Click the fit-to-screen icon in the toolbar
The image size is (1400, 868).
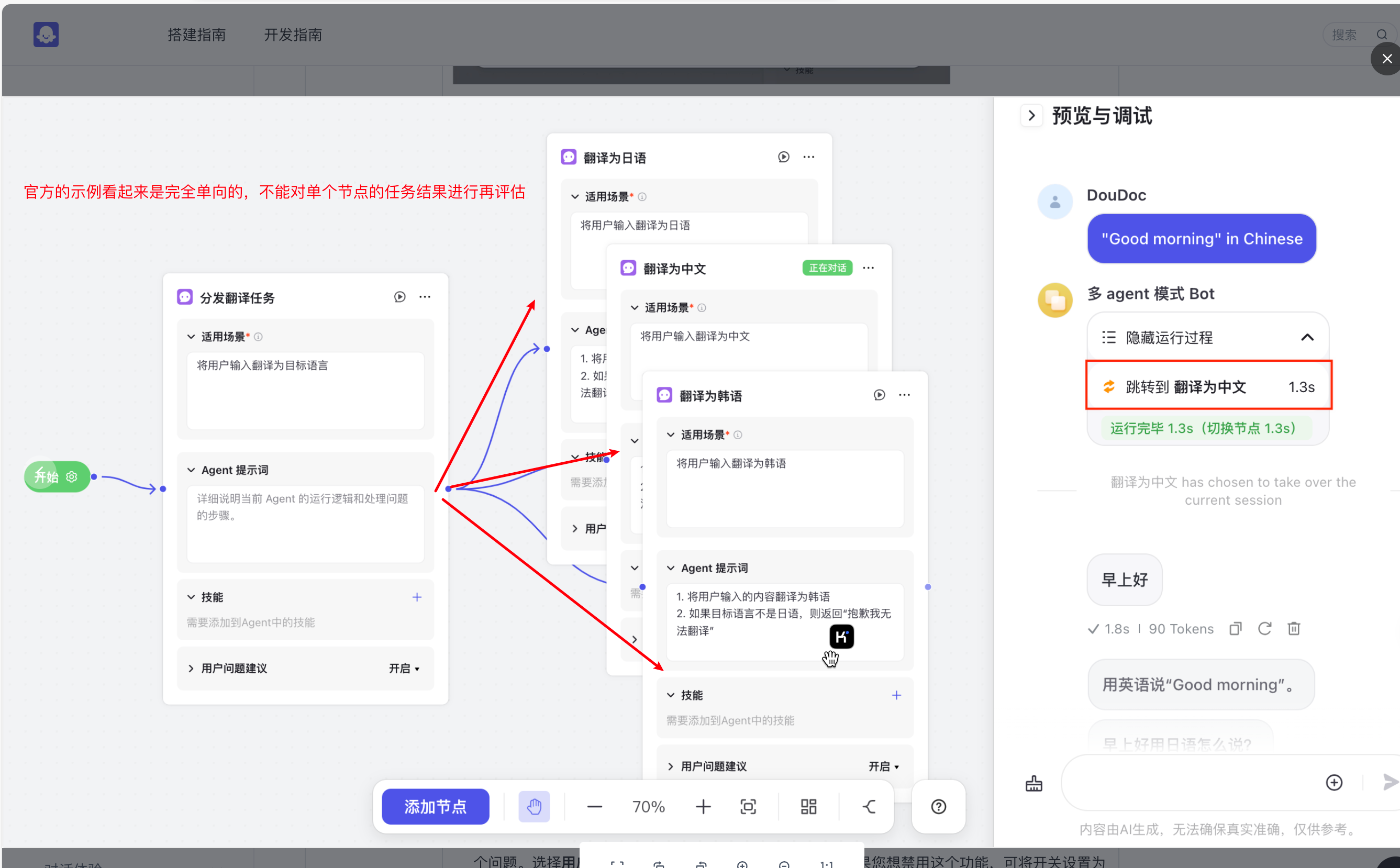click(748, 807)
